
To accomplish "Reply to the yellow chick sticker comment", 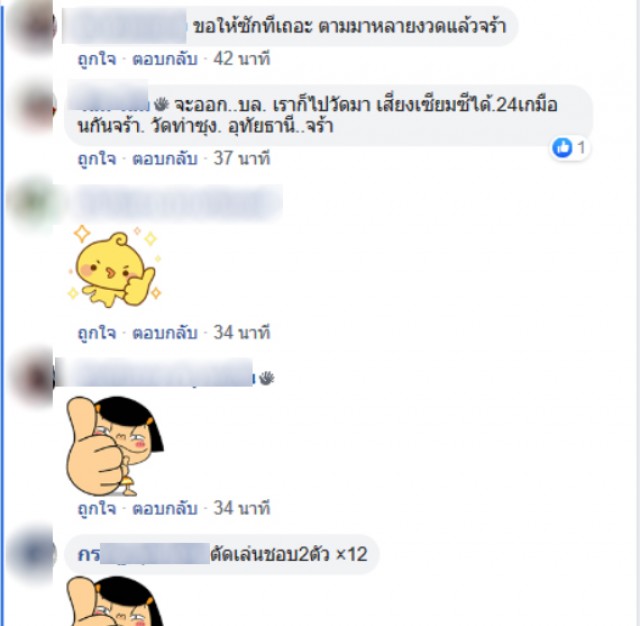I will (x=165, y=333).
